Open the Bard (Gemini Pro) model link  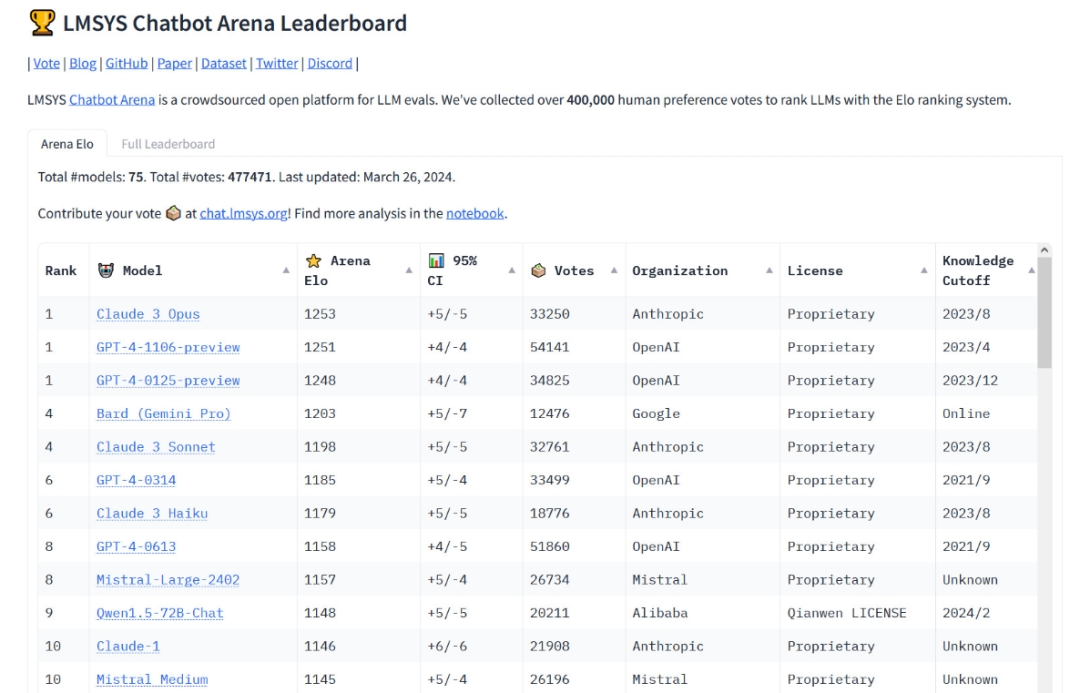pos(163,413)
